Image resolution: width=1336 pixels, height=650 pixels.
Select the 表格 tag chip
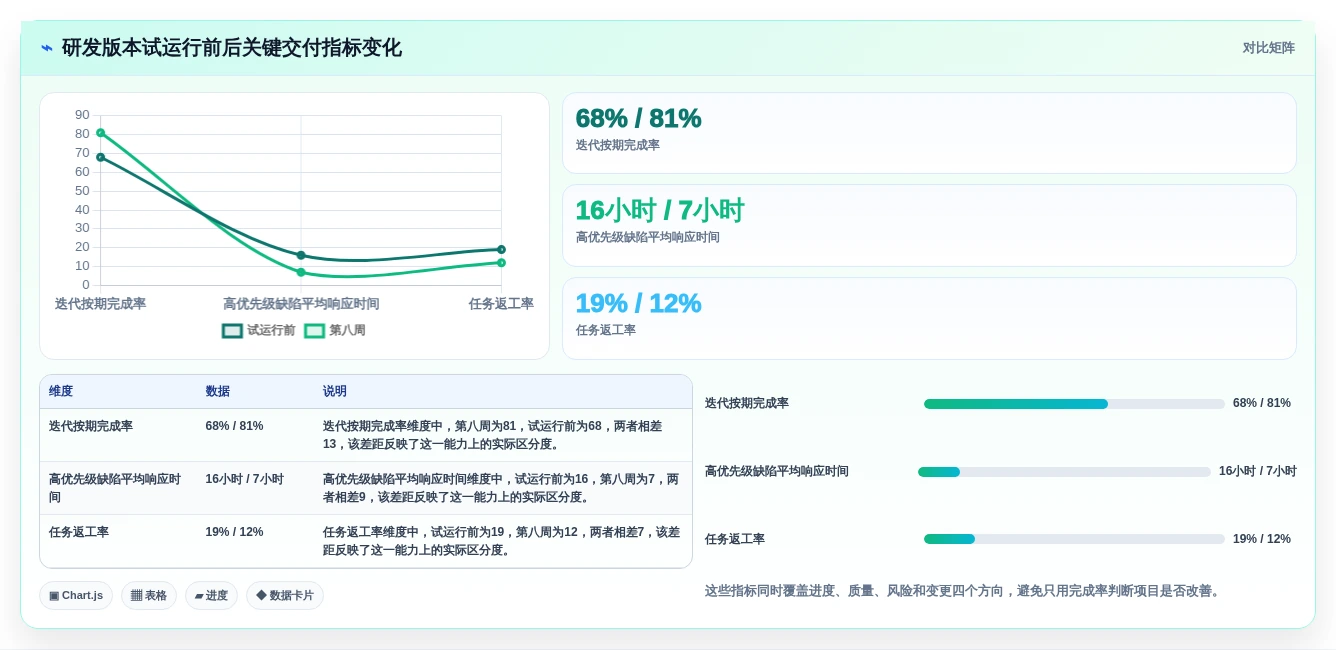point(149,595)
